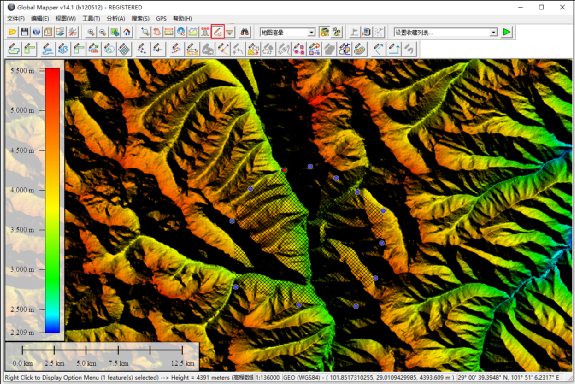The image size is (575, 384).
Task: Open the favorites list combo box
Action: (x=445, y=32)
